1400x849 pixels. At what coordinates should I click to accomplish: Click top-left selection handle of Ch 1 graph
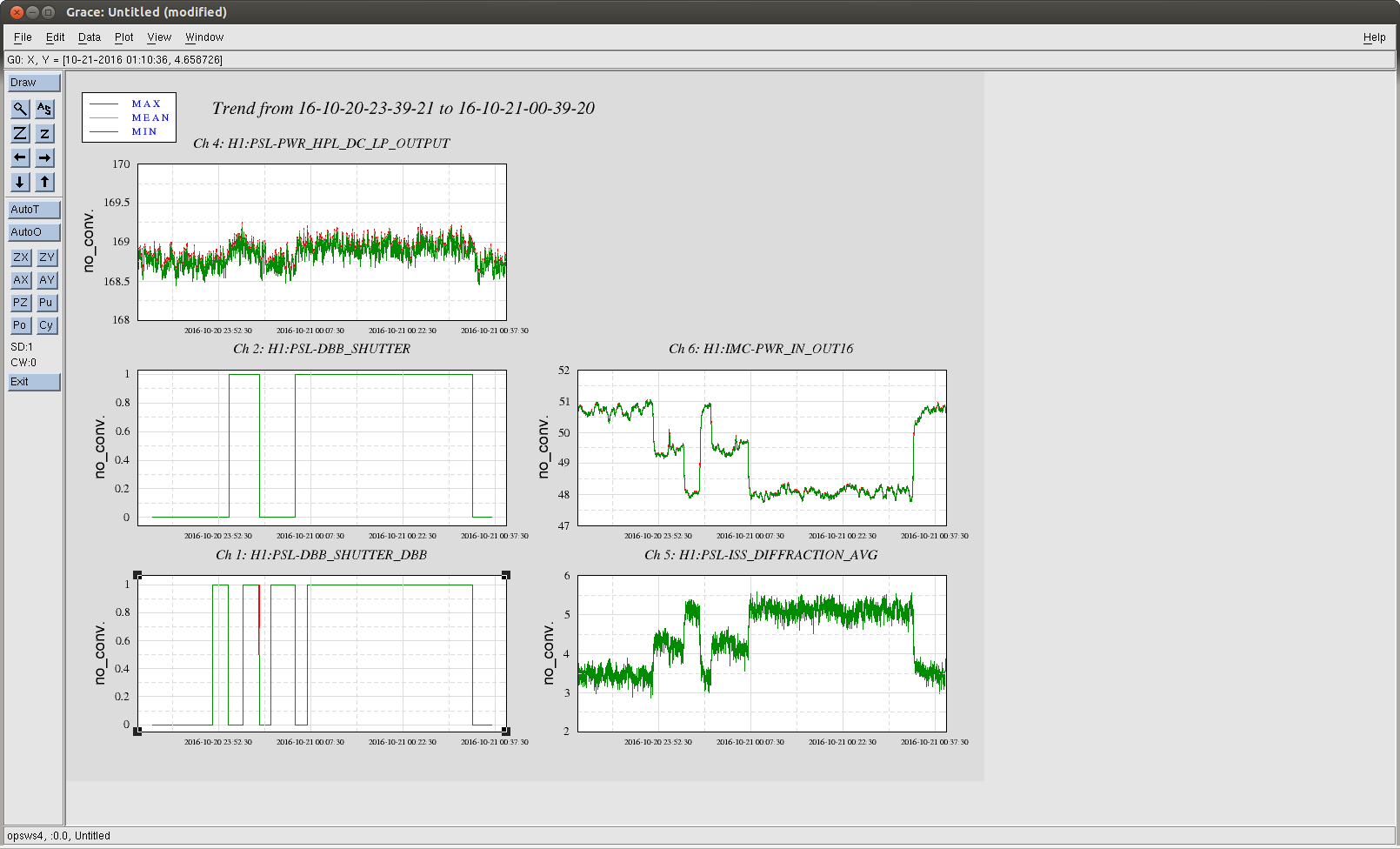point(137,575)
